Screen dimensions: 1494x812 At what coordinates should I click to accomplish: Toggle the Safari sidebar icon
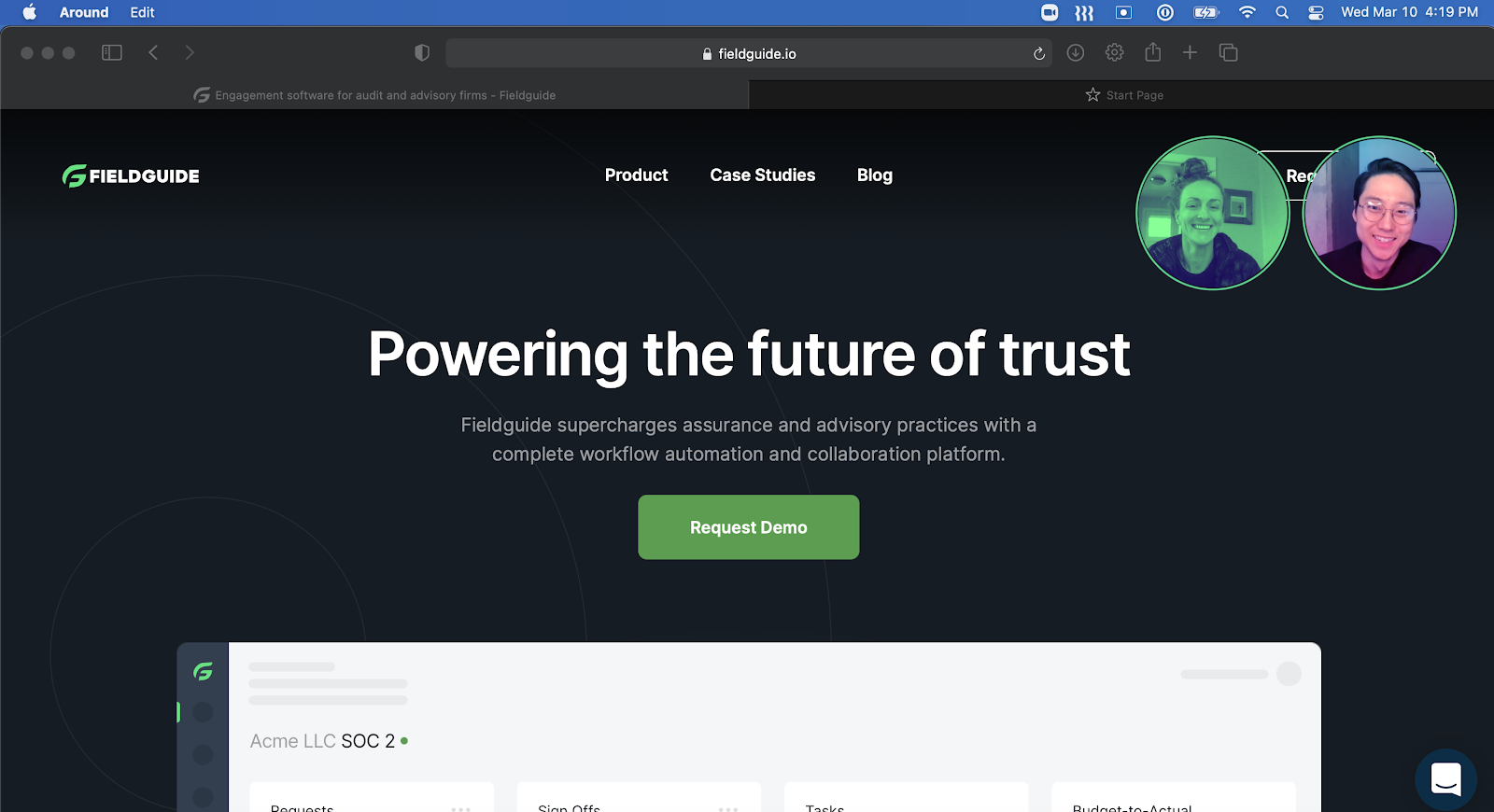pyautogui.click(x=112, y=53)
